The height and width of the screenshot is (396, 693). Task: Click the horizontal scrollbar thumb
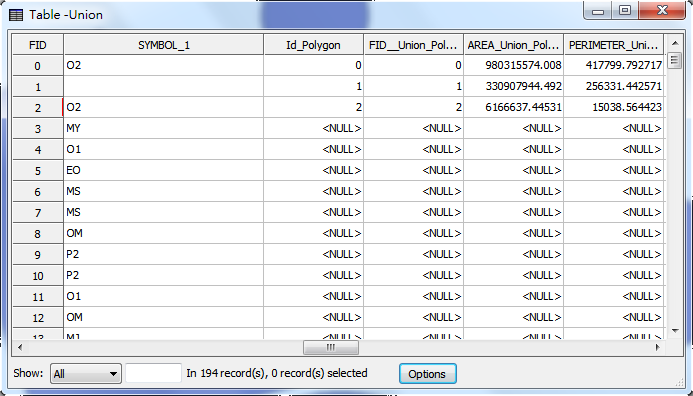coord(331,347)
